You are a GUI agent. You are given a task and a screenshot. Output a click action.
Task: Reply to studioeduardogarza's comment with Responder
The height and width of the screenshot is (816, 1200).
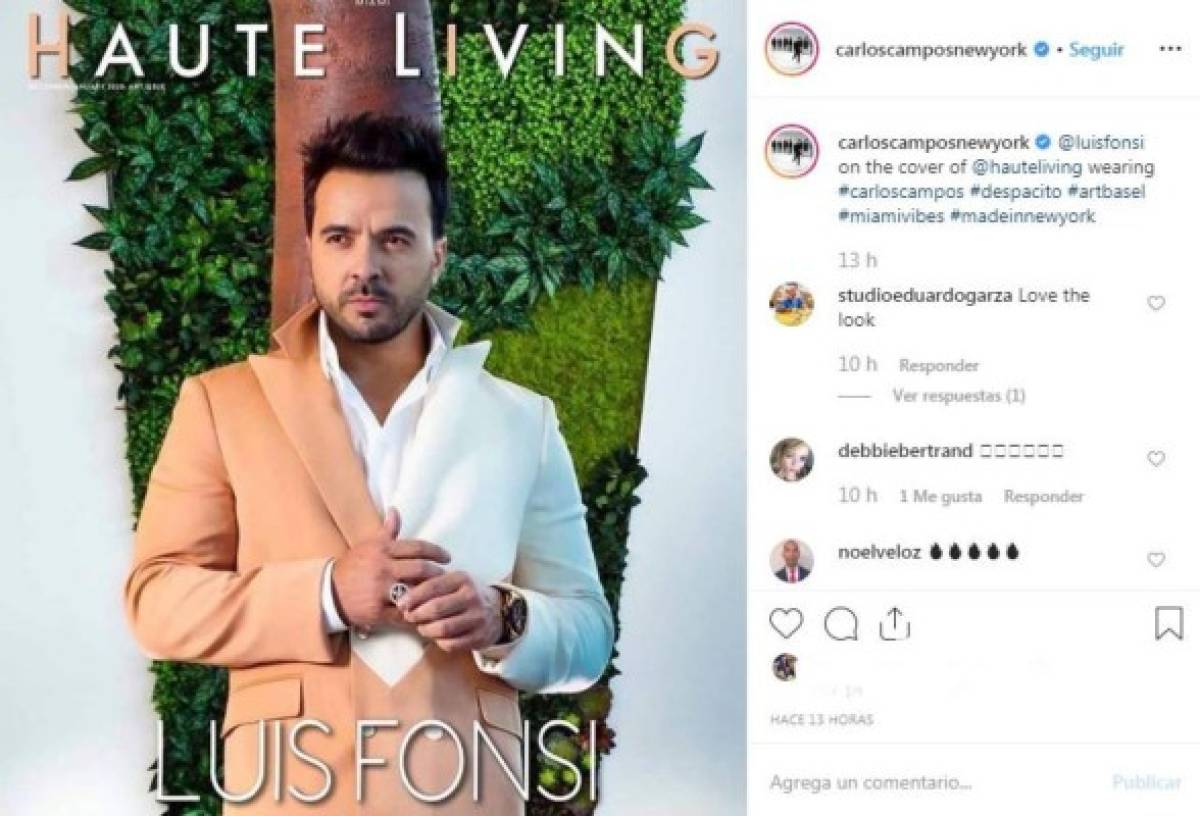[x=939, y=366]
